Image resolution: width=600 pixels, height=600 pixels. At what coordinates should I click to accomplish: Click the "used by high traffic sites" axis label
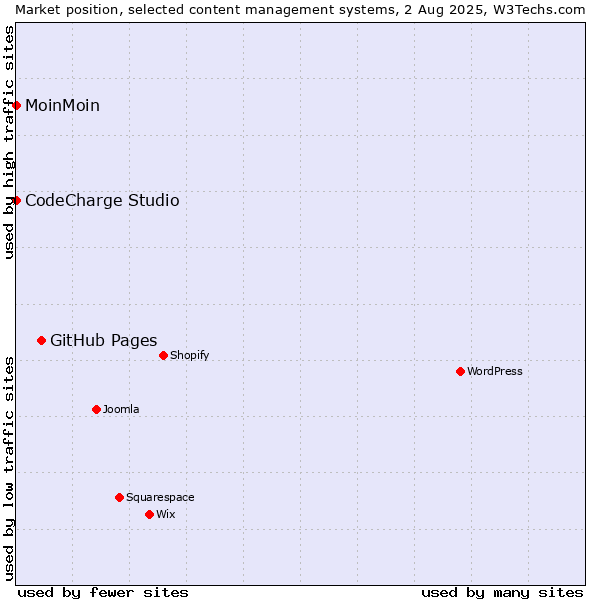tap(9, 142)
